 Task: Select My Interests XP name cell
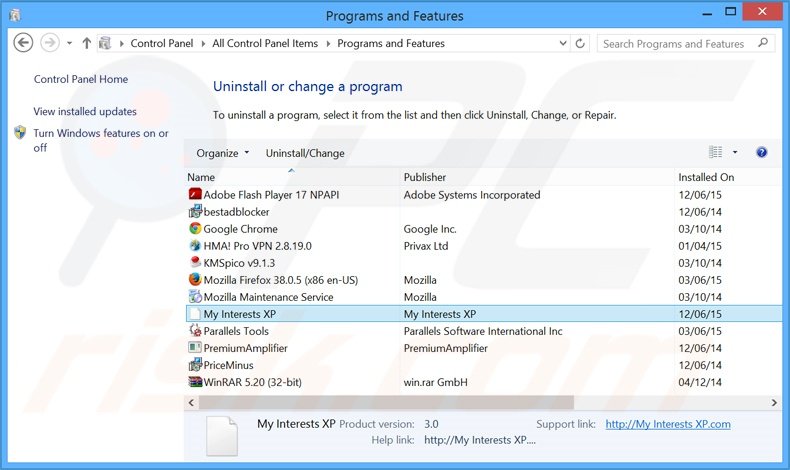(x=240, y=314)
